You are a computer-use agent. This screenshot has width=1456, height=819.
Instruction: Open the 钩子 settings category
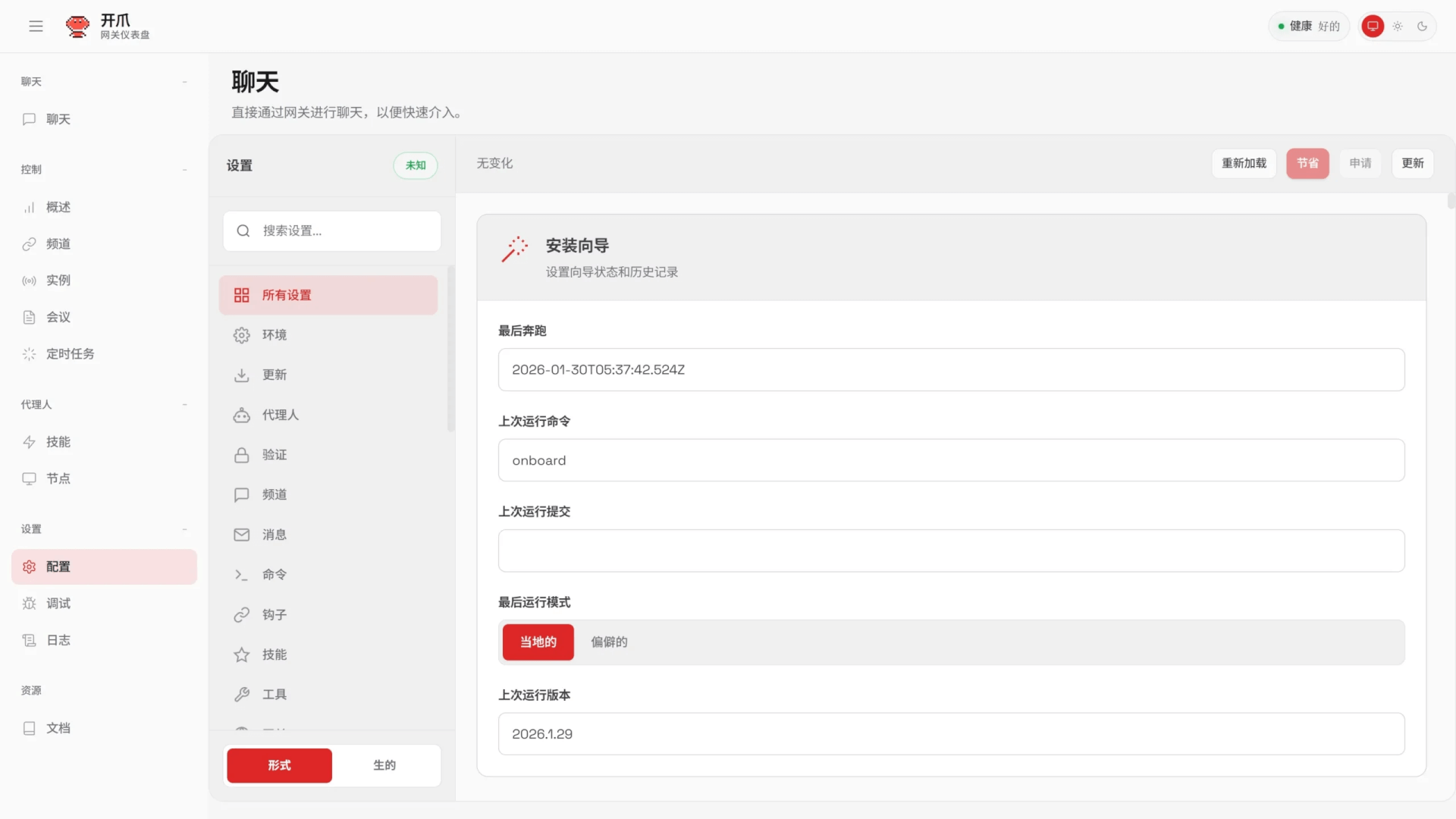(274, 614)
